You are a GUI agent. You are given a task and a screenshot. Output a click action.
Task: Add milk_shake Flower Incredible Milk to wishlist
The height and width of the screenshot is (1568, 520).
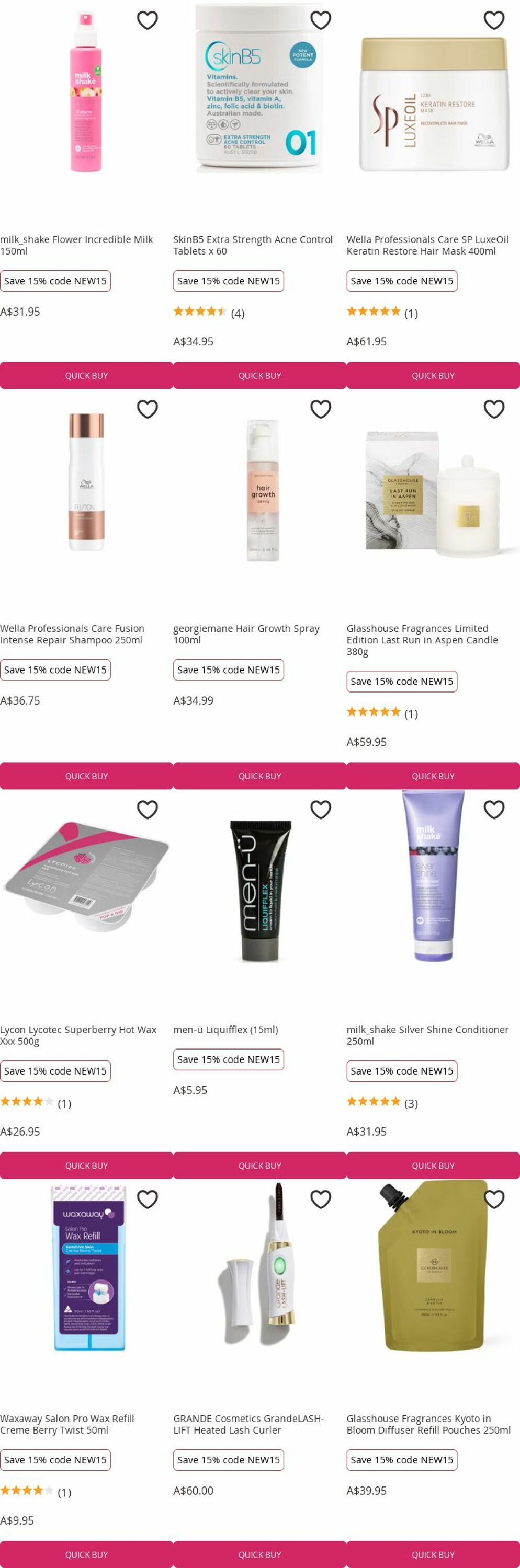148,20
